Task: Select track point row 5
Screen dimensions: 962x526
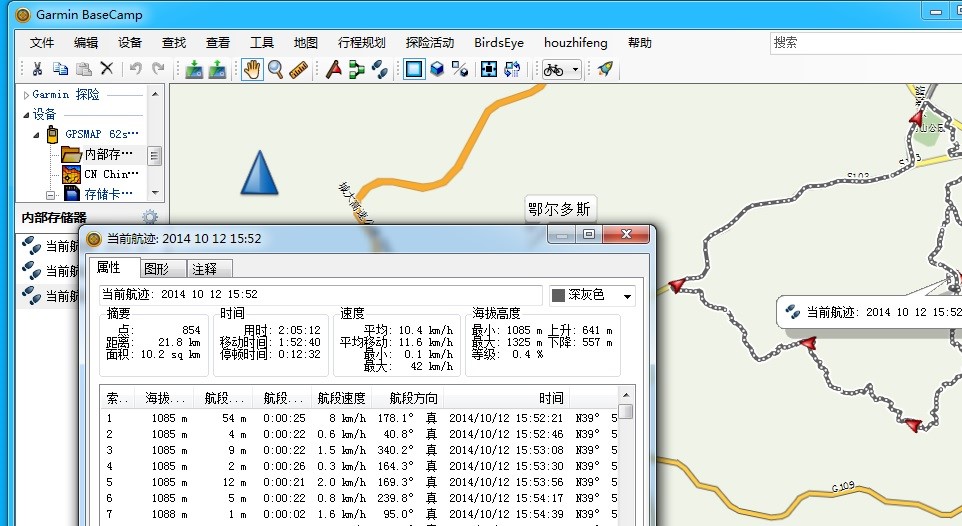Action: coord(359,482)
